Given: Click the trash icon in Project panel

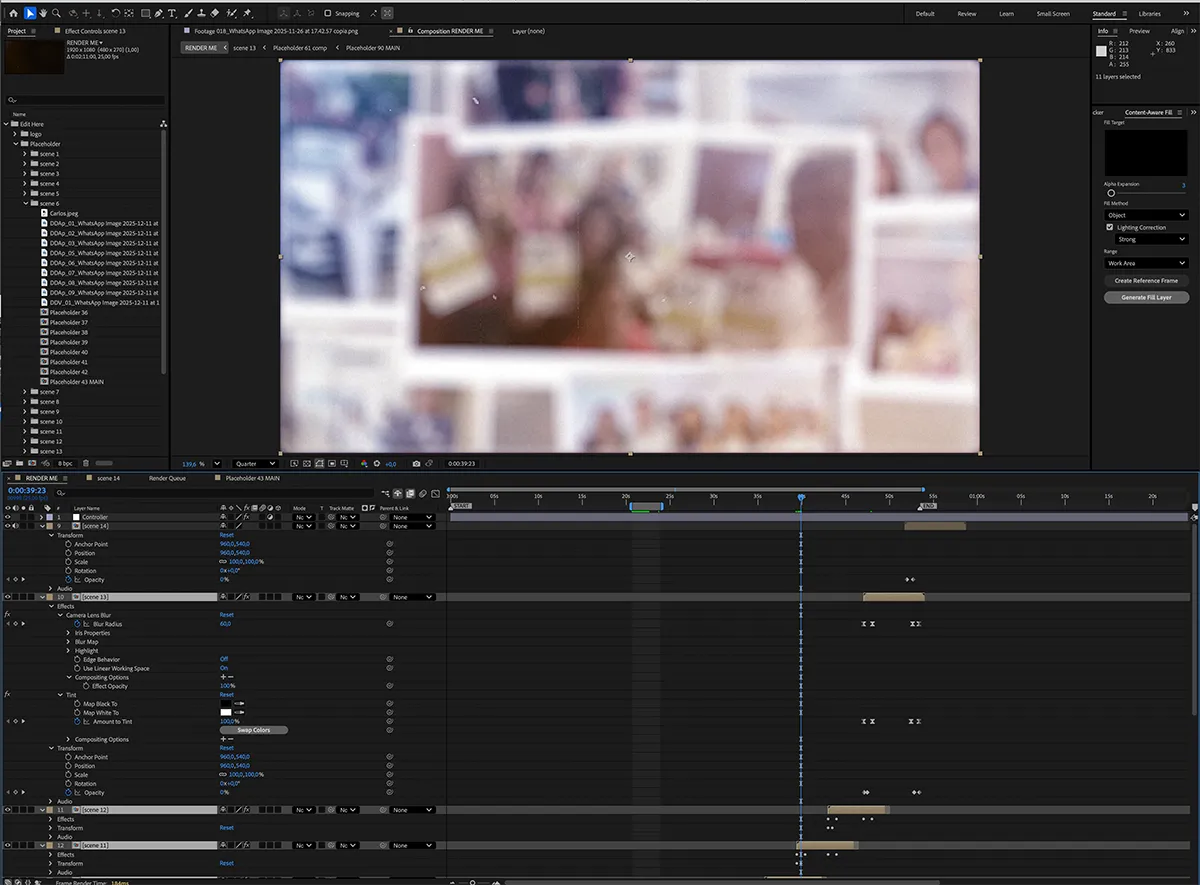Looking at the screenshot, I should [x=85, y=464].
